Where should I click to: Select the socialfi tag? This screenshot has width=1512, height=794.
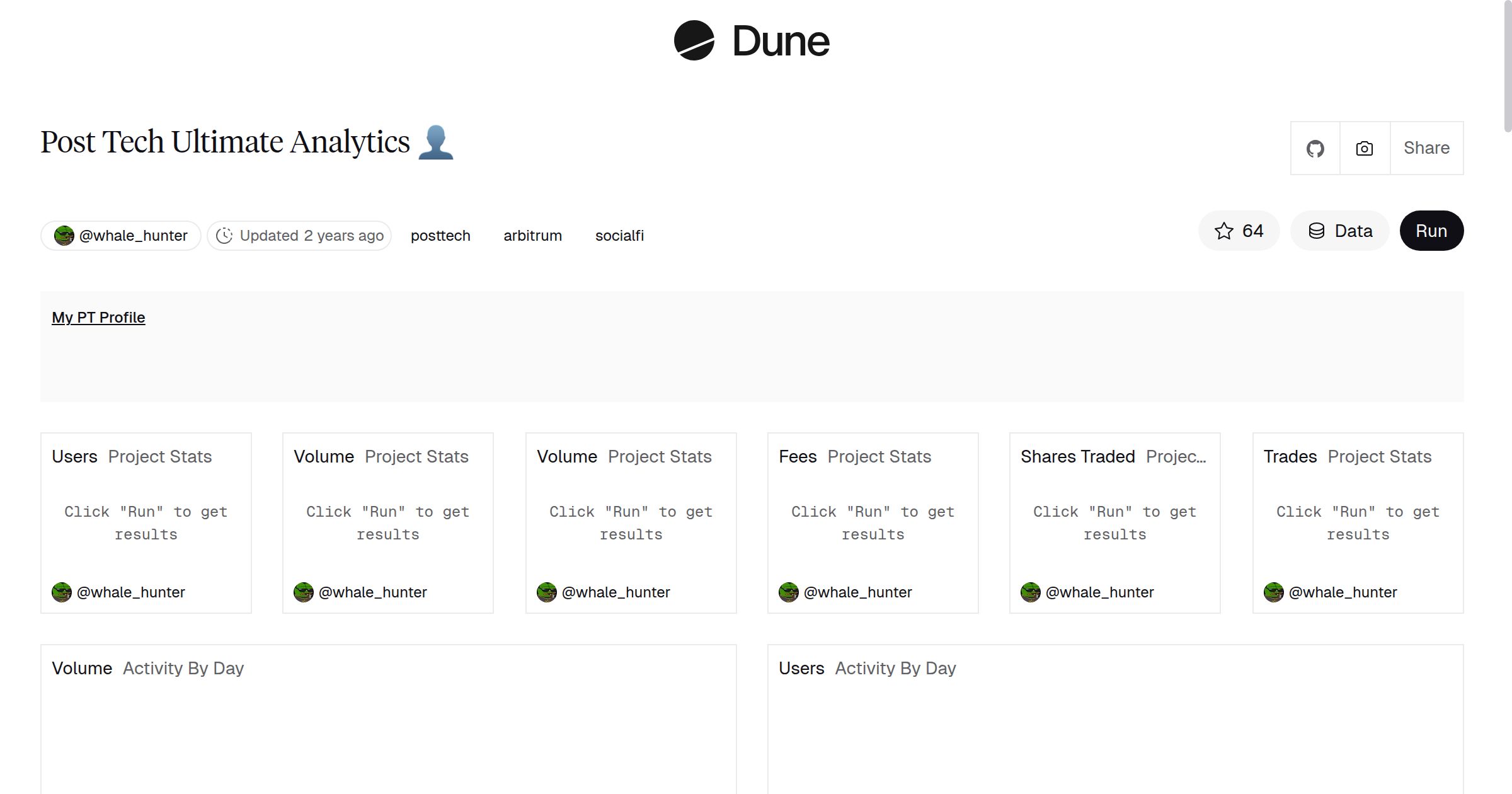click(x=619, y=236)
